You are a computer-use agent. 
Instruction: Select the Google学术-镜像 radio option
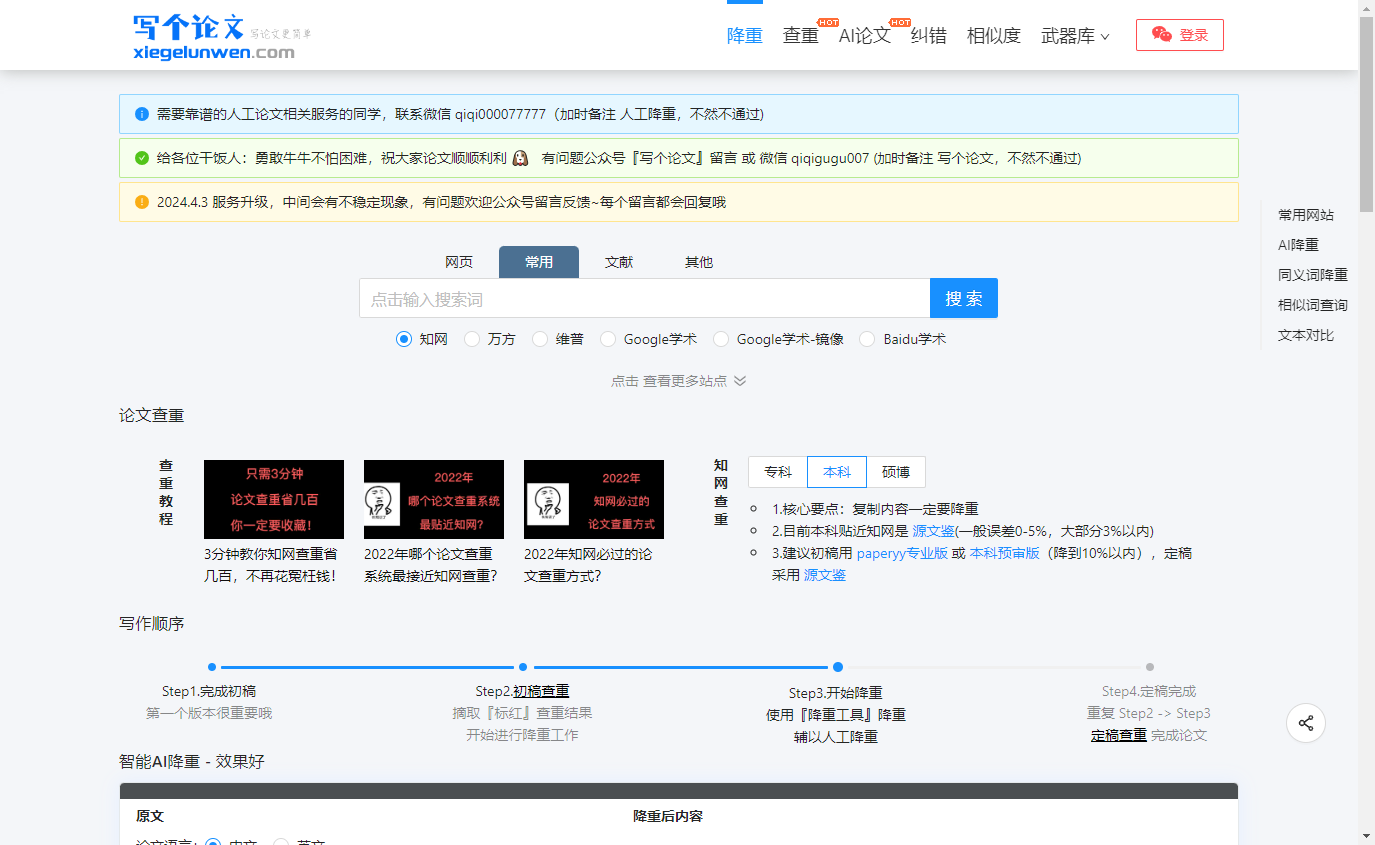[721, 339]
